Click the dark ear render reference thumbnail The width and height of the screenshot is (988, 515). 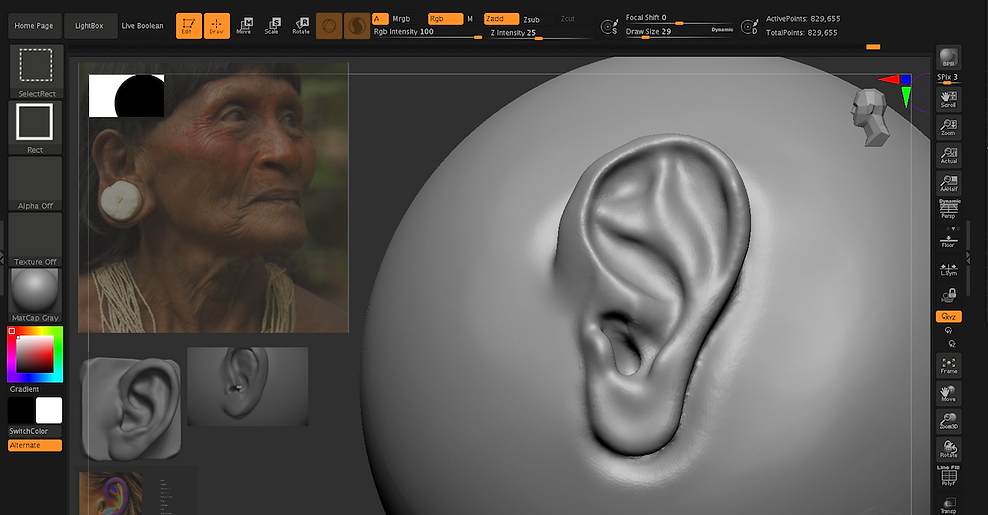click(248, 386)
